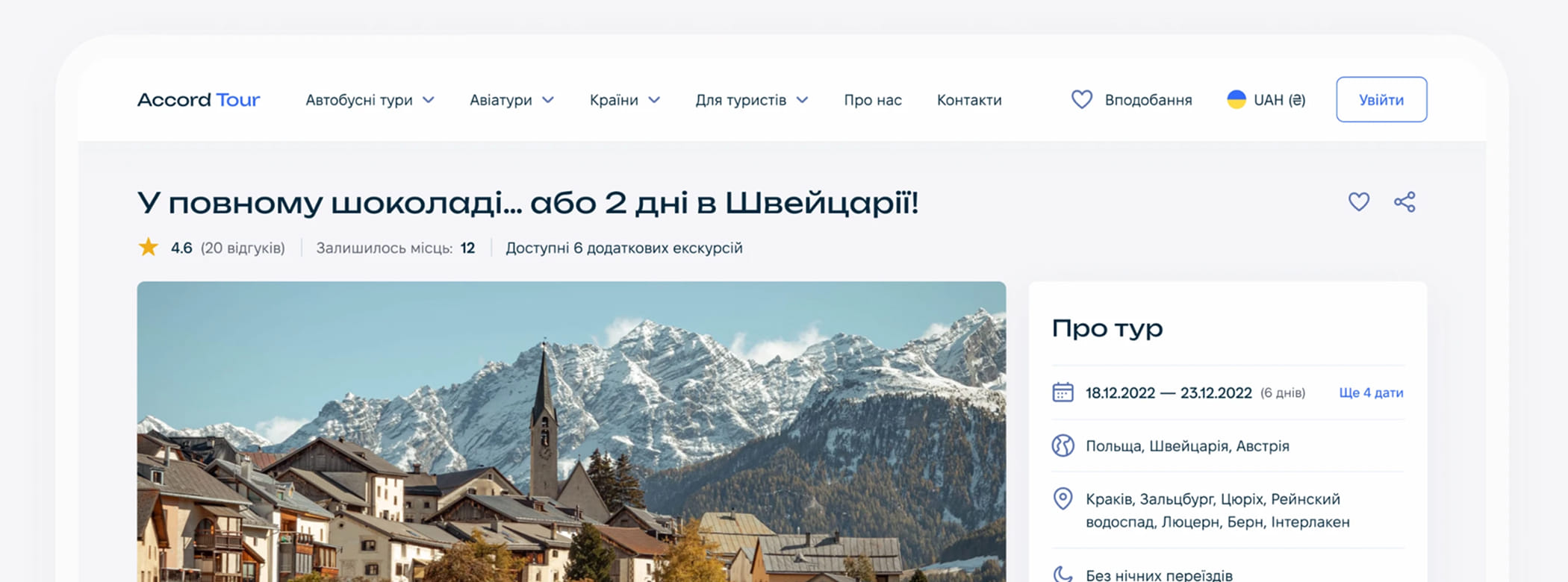1568x582 pixels.
Task: Click the Ukrainian flag currency icon
Action: (x=1236, y=99)
